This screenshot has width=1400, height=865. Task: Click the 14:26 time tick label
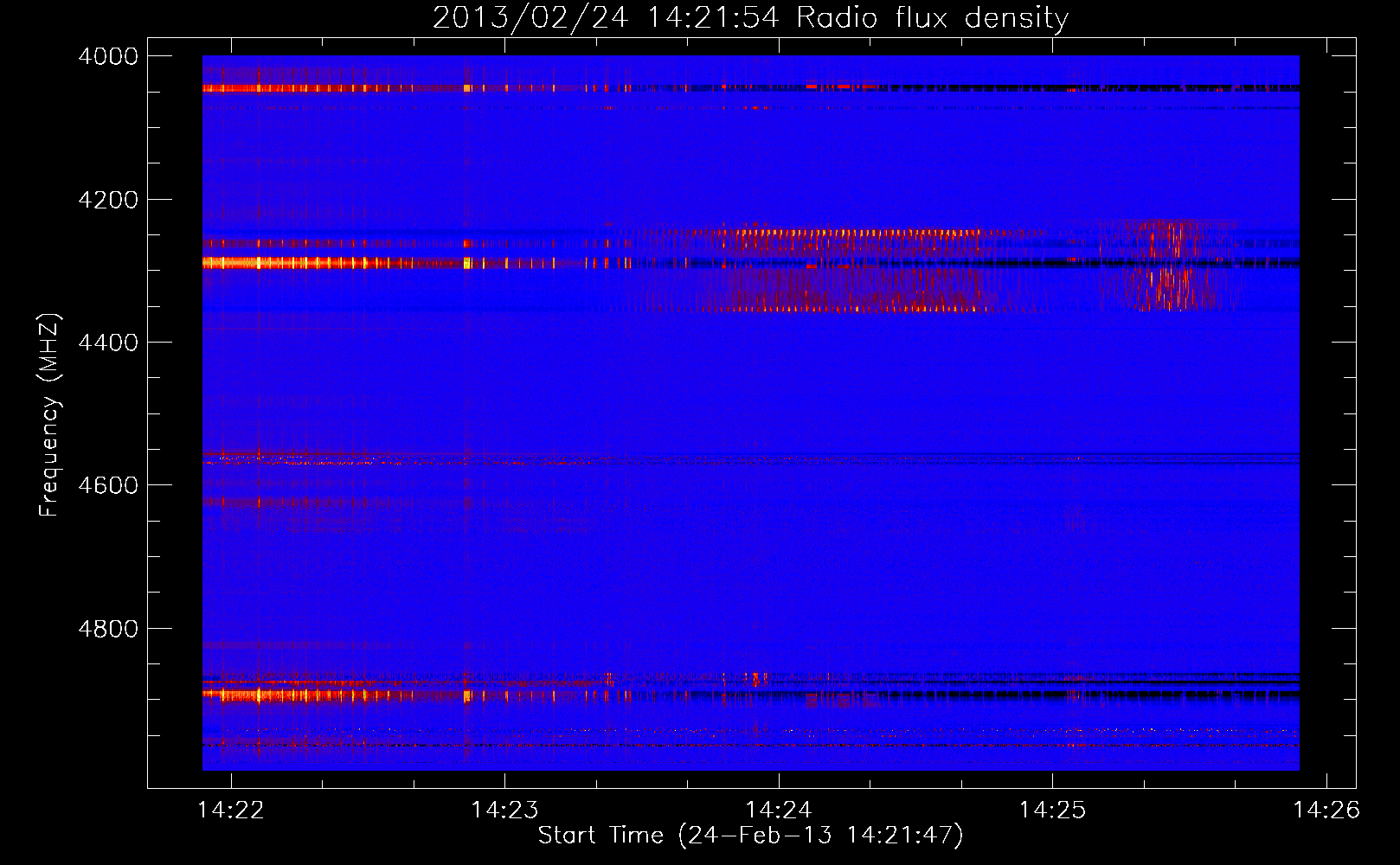pos(1326,811)
